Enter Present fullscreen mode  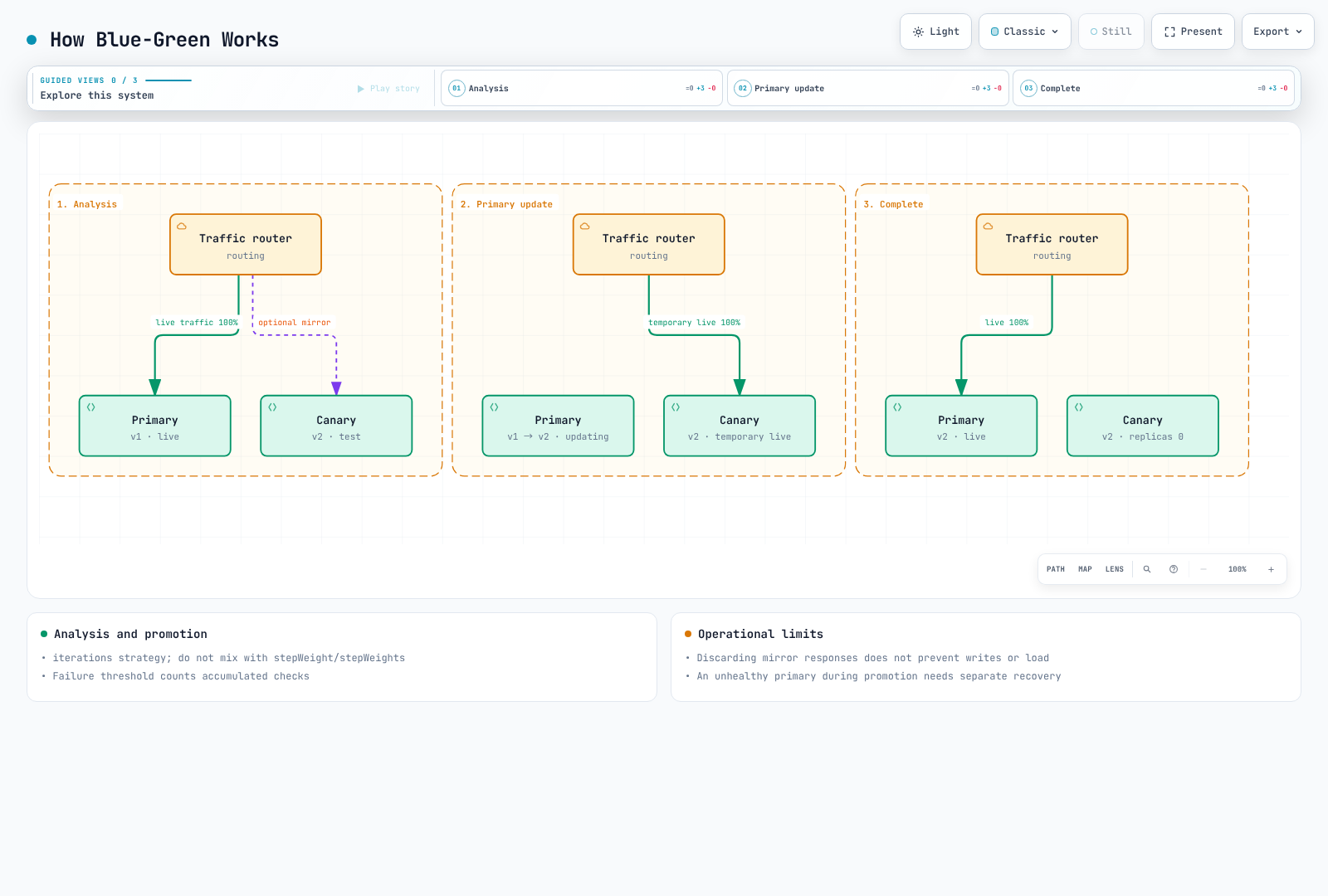click(1193, 32)
